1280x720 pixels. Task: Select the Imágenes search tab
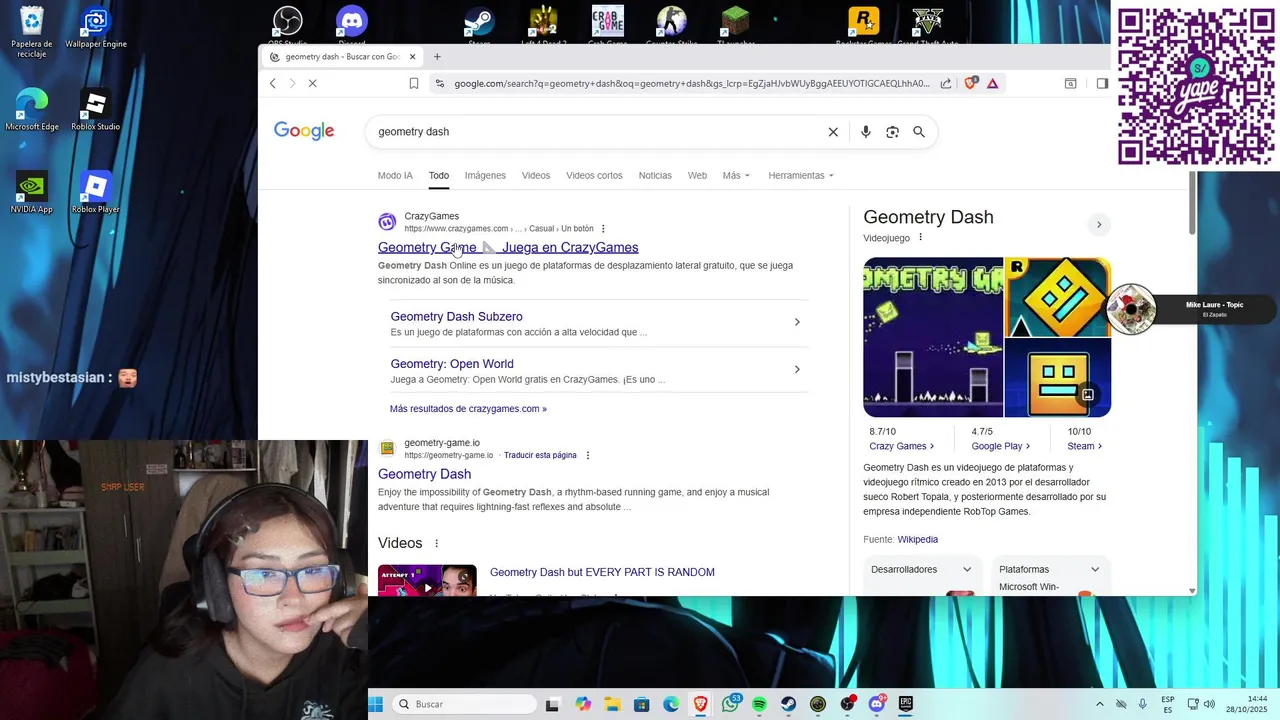[485, 175]
